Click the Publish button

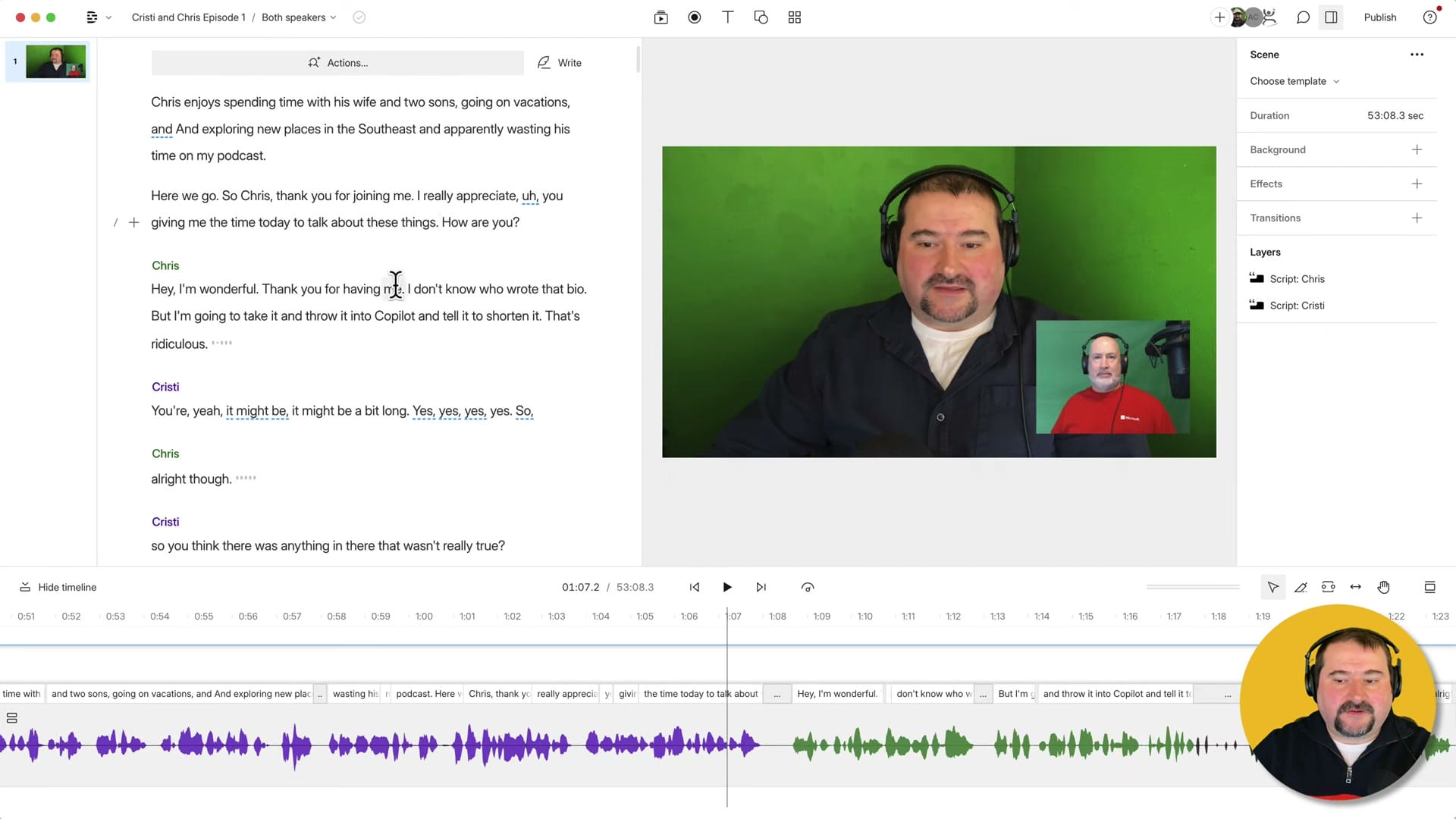click(1379, 17)
